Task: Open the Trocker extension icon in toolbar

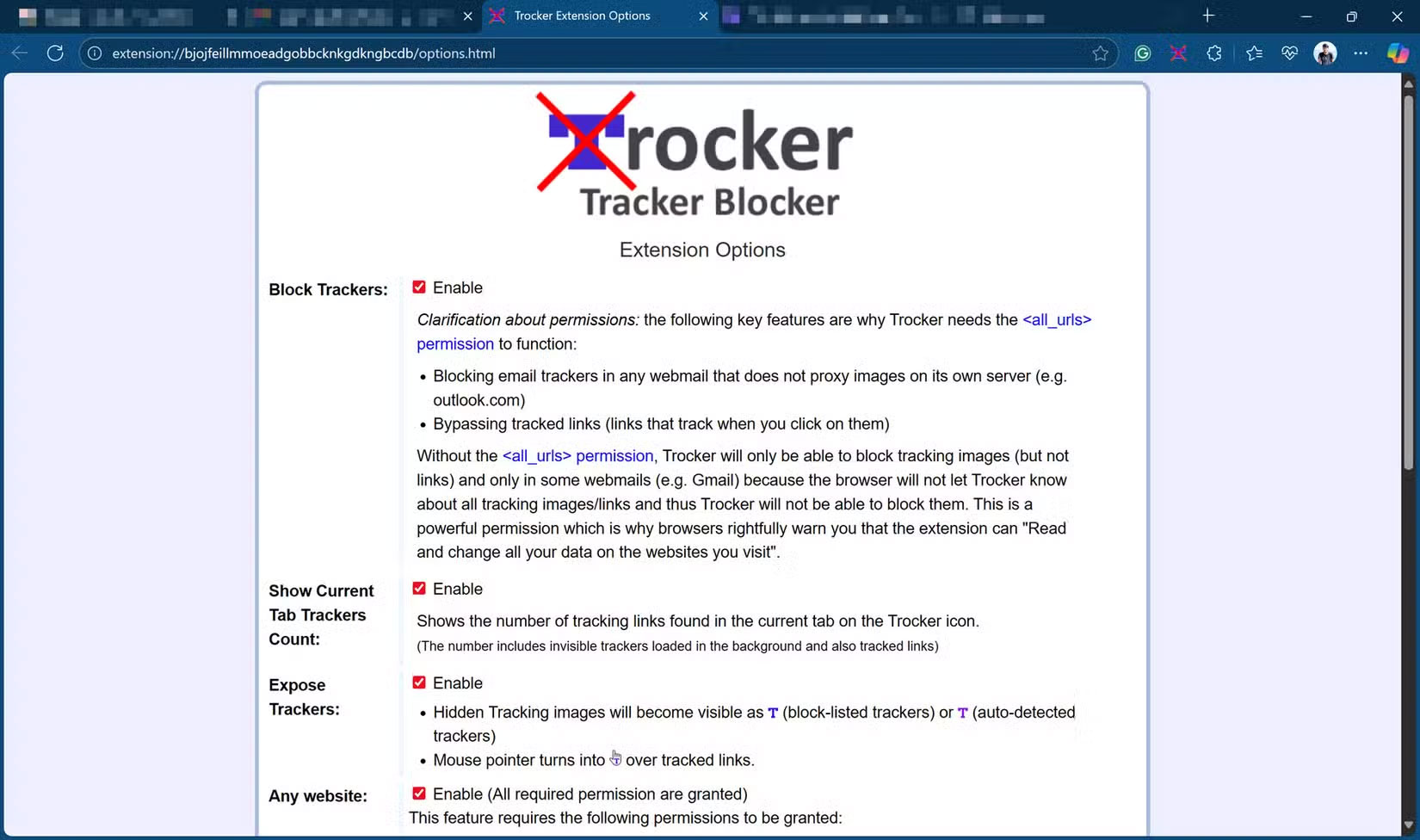Action: [x=1177, y=52]
